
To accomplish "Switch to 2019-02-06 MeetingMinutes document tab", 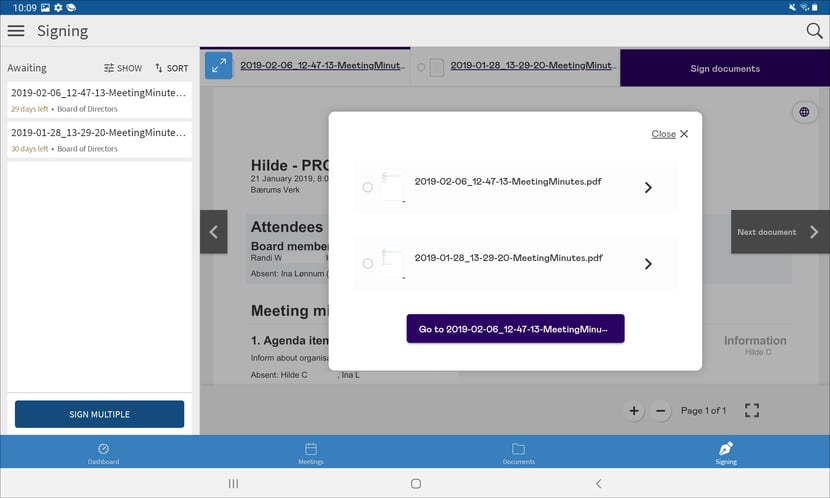I will [322, 66].
